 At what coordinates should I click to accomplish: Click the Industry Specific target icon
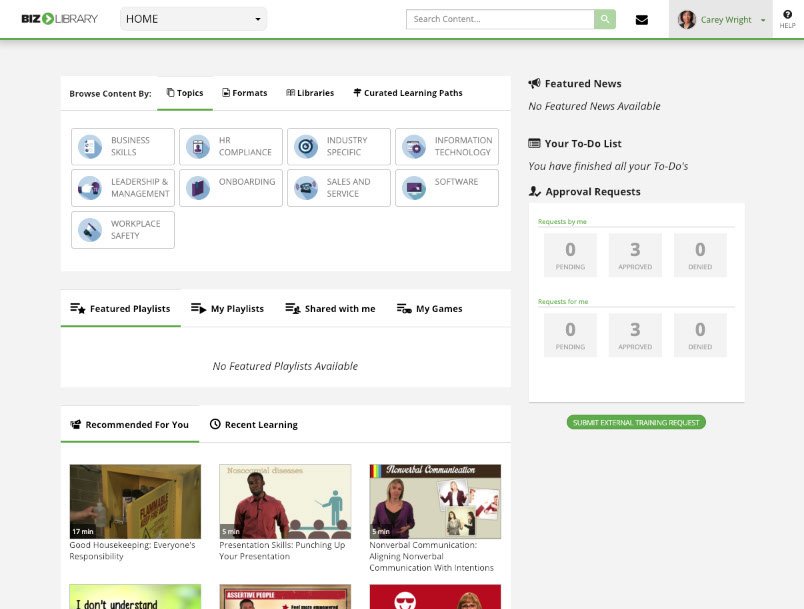click(306, 147)
